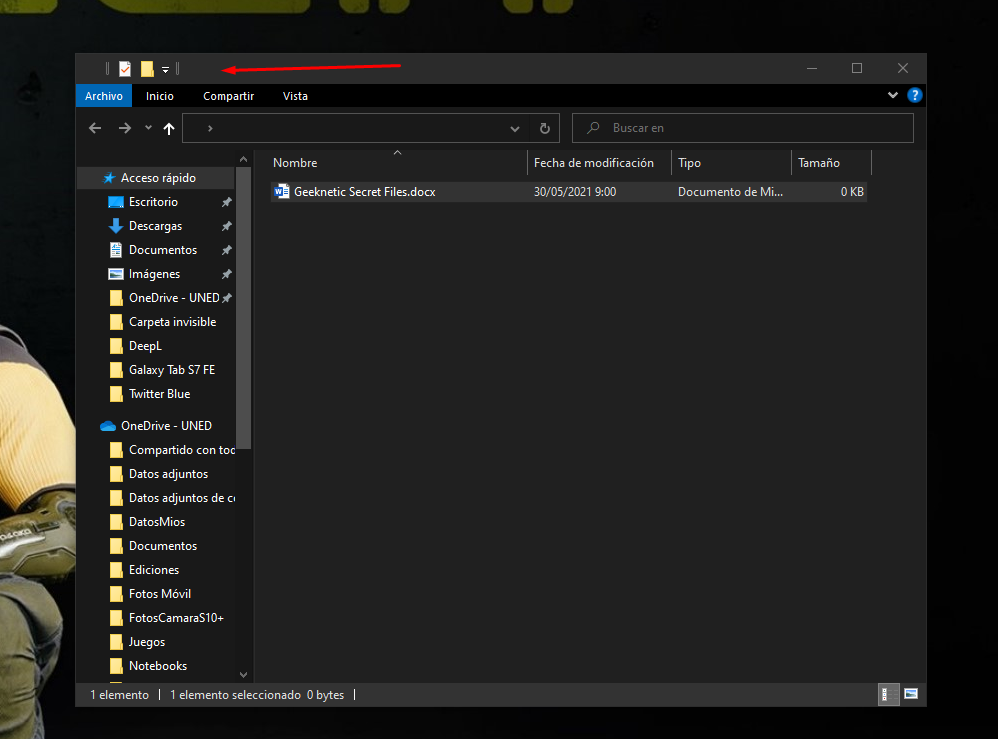Refresh the current folder view
This screenshot has height=739, width=998.
pos(544,128)
